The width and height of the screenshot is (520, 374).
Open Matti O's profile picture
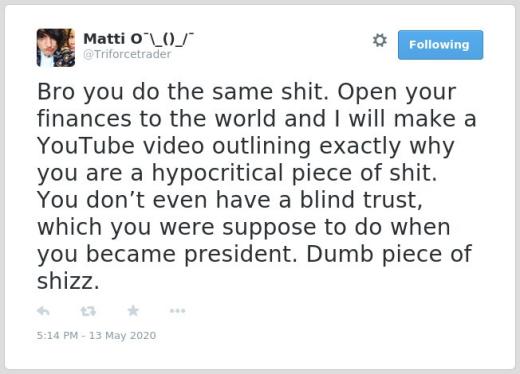(56, 48)
